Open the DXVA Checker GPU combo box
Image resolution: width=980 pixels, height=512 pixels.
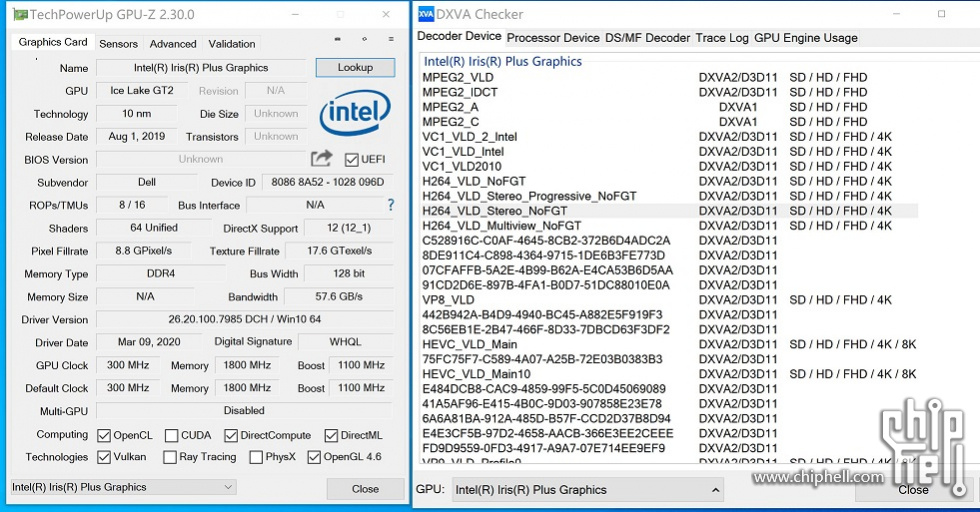[588, 490]
